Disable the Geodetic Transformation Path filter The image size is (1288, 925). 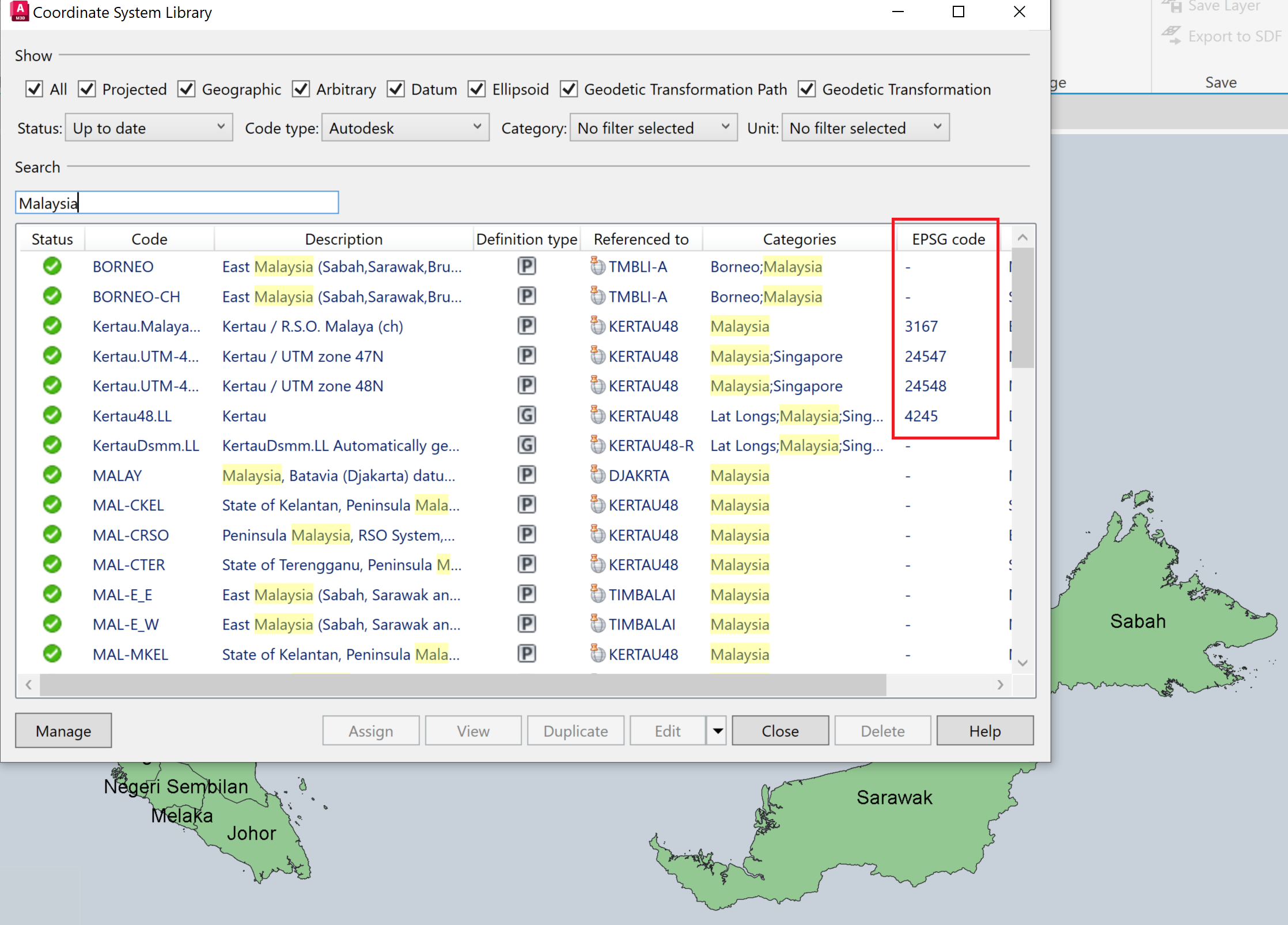coord(569,89)
